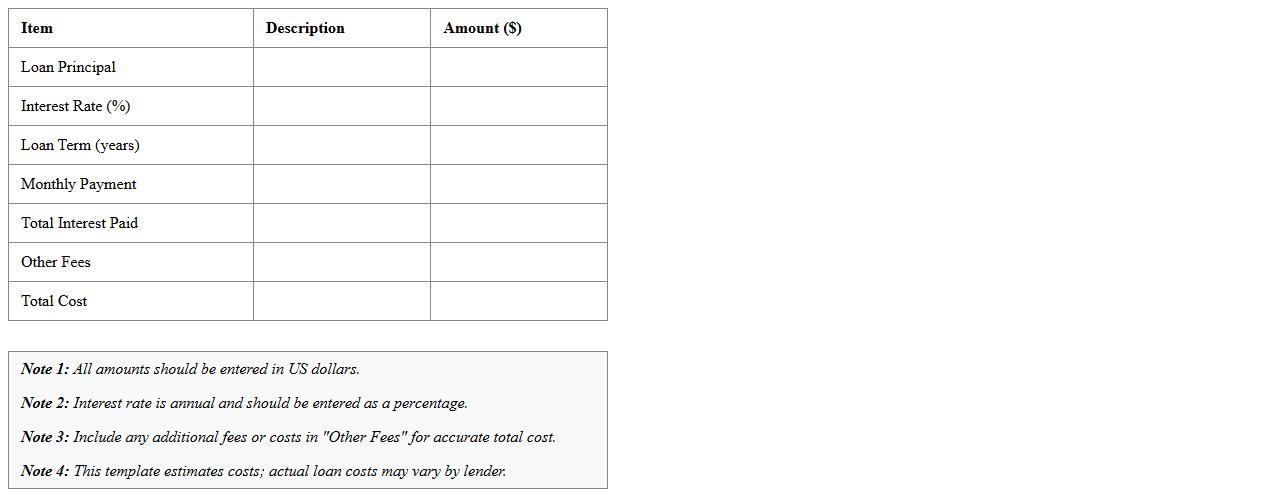Click the "Amount ($)" column header

click(482, 28)
